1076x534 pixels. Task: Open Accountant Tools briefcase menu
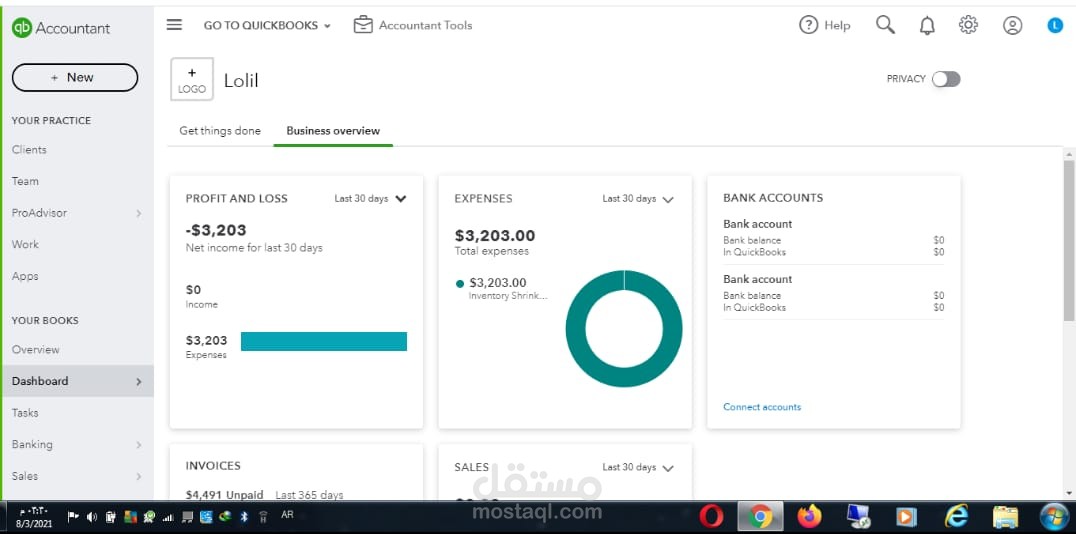point(363,25)
